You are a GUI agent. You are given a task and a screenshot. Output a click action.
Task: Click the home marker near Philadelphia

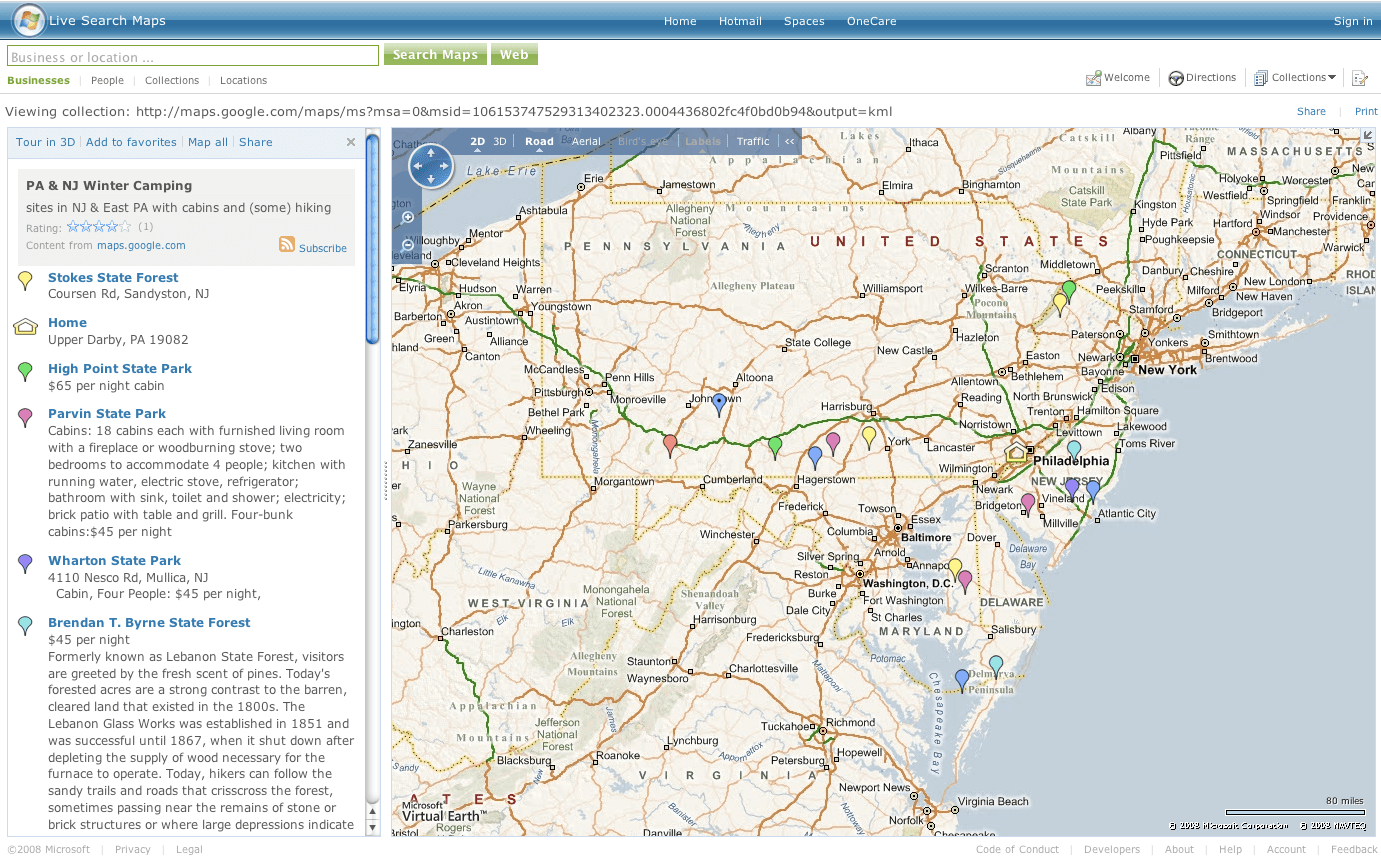(1017, 452)
